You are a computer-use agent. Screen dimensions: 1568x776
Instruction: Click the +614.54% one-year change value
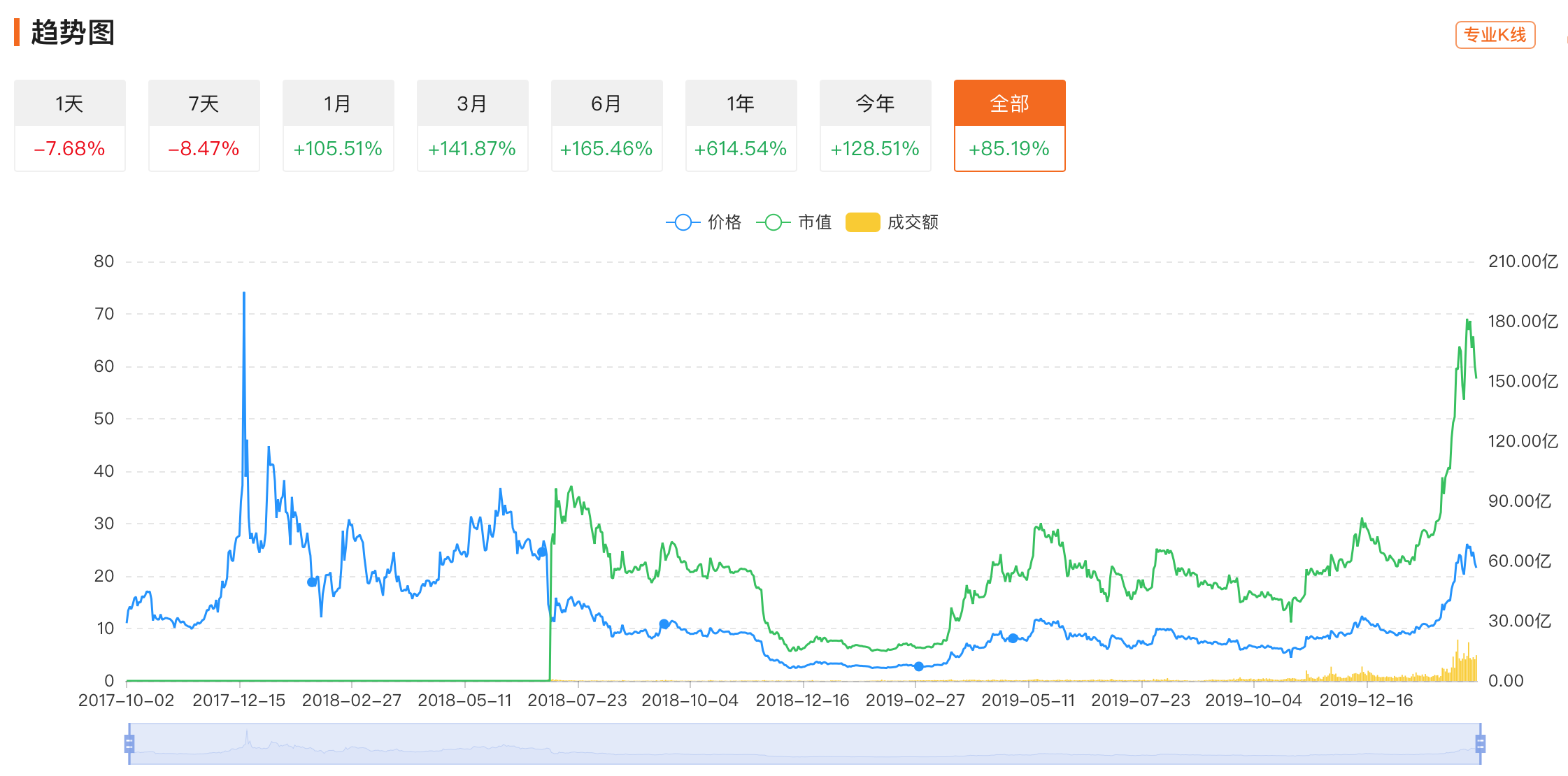(x=741, y=148)
